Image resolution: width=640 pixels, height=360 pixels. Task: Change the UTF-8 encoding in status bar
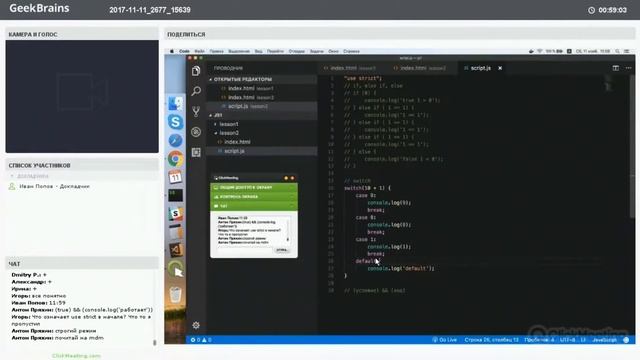[567, 340]
